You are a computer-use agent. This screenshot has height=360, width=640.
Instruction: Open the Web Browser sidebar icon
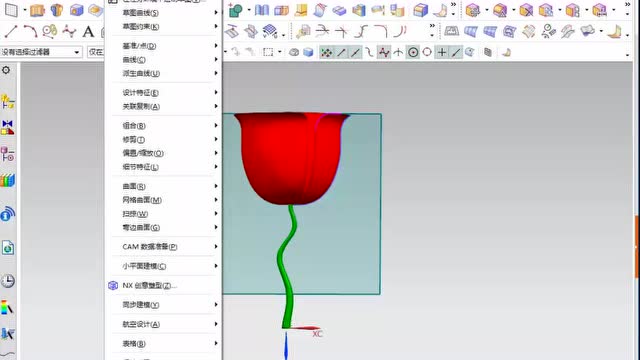pyautogui.click(x=8, y=248)
